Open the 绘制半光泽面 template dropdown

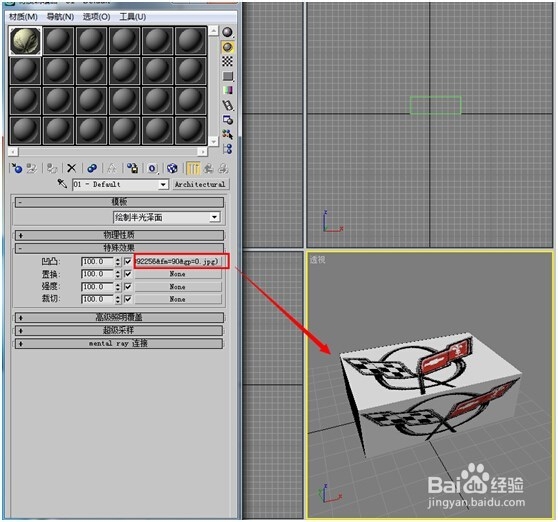pos(215,217)
